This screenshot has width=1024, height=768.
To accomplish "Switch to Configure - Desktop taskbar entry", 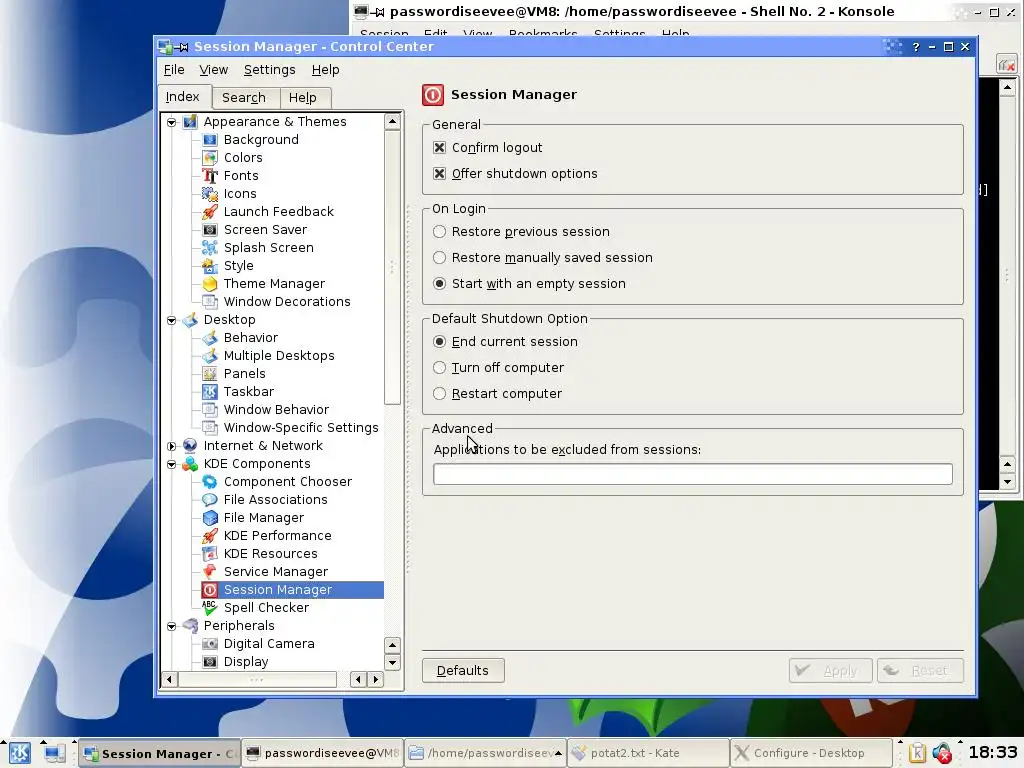I will pos(810,753).
